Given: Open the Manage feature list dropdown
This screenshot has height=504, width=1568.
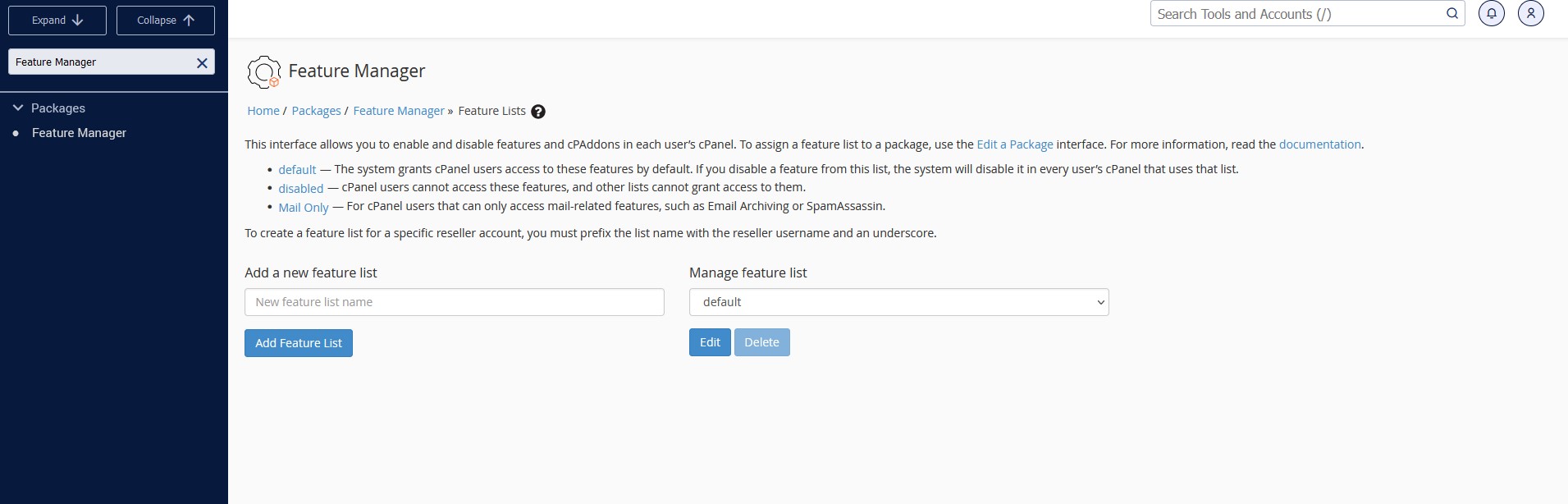Looking at the screenshot, I should coord(898,302).
